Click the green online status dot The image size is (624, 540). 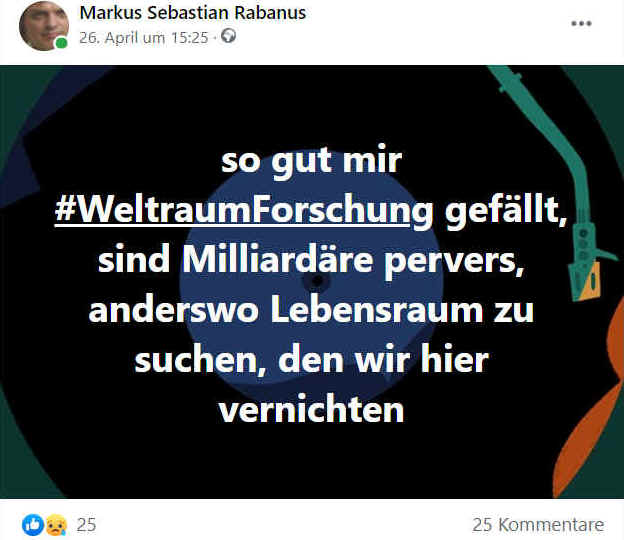61,43
